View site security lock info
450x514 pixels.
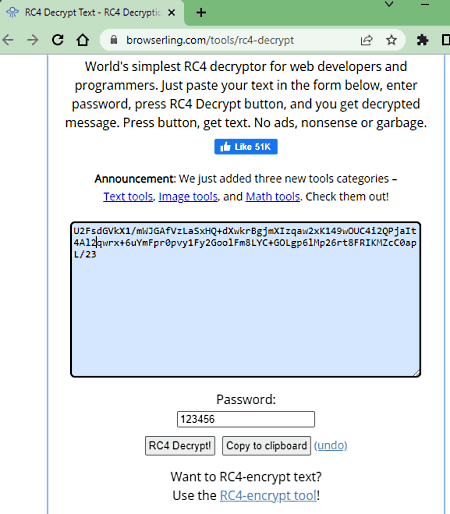(x=114, y=40)
